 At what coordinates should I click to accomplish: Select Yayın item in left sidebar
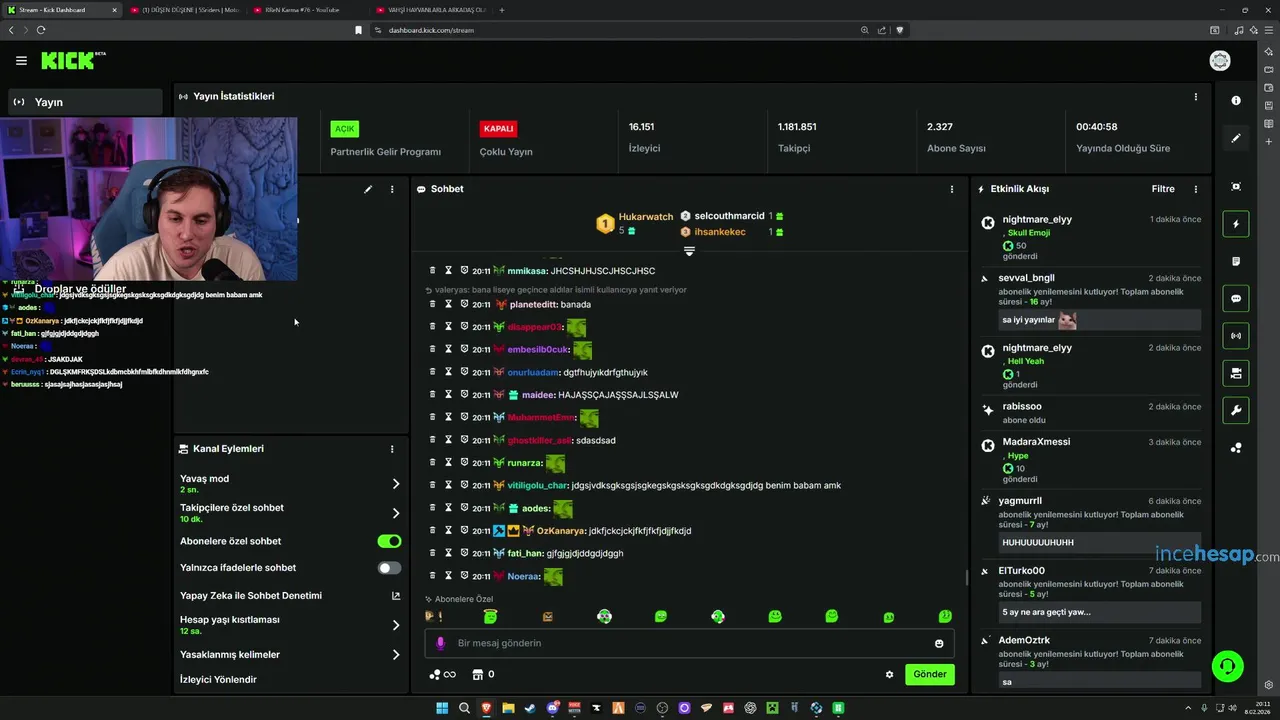coord(85,102)
